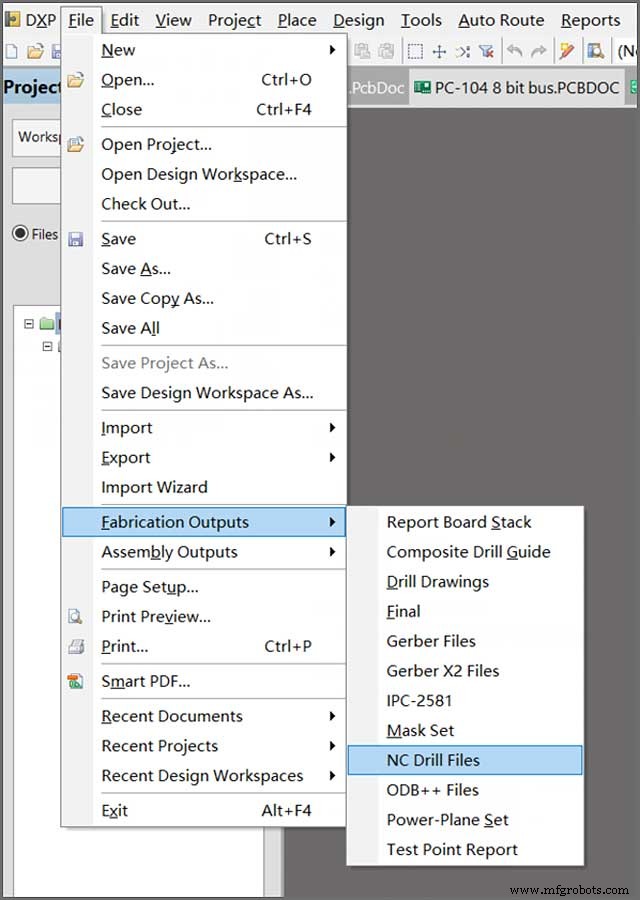This screenshot has width=640, height=900.
Task: Click the Select Inside Area rectangle tool
Action: coord(415,51)
